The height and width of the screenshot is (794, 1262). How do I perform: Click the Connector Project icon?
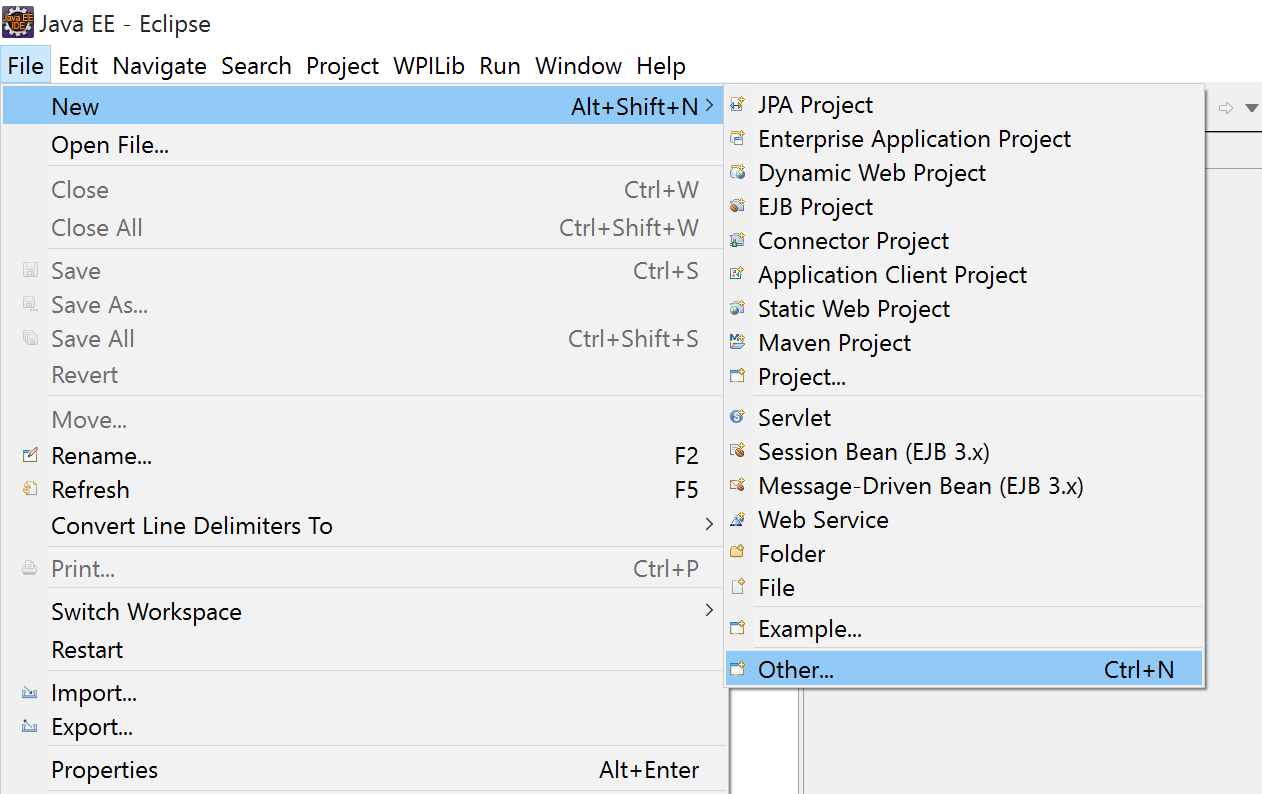pyautogui.click(x=738, y=240)
